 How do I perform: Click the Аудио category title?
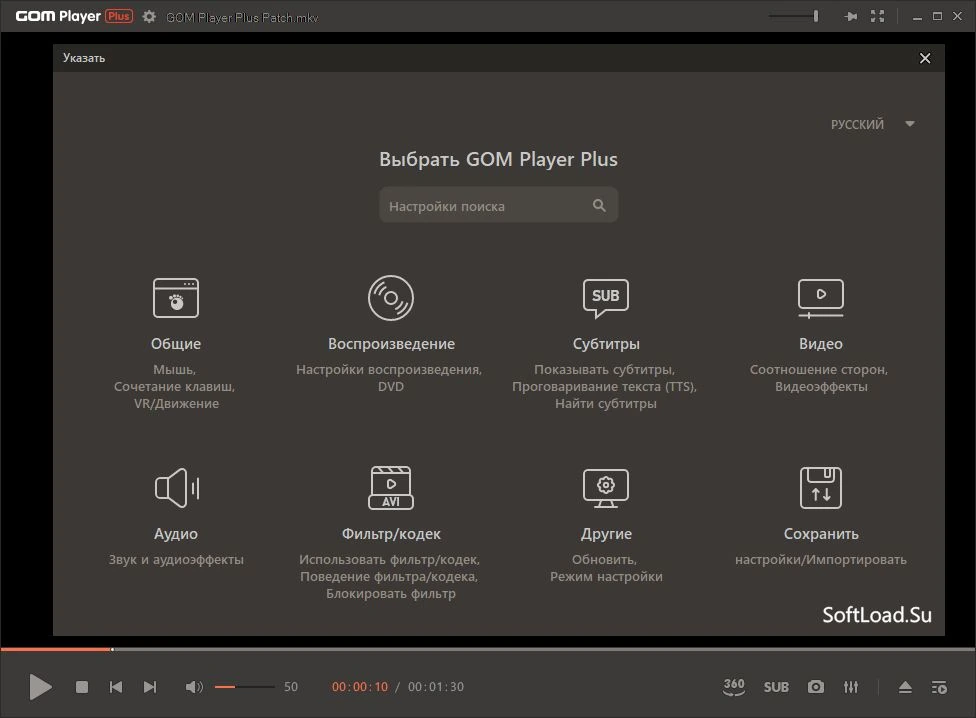tap(176, 534)
